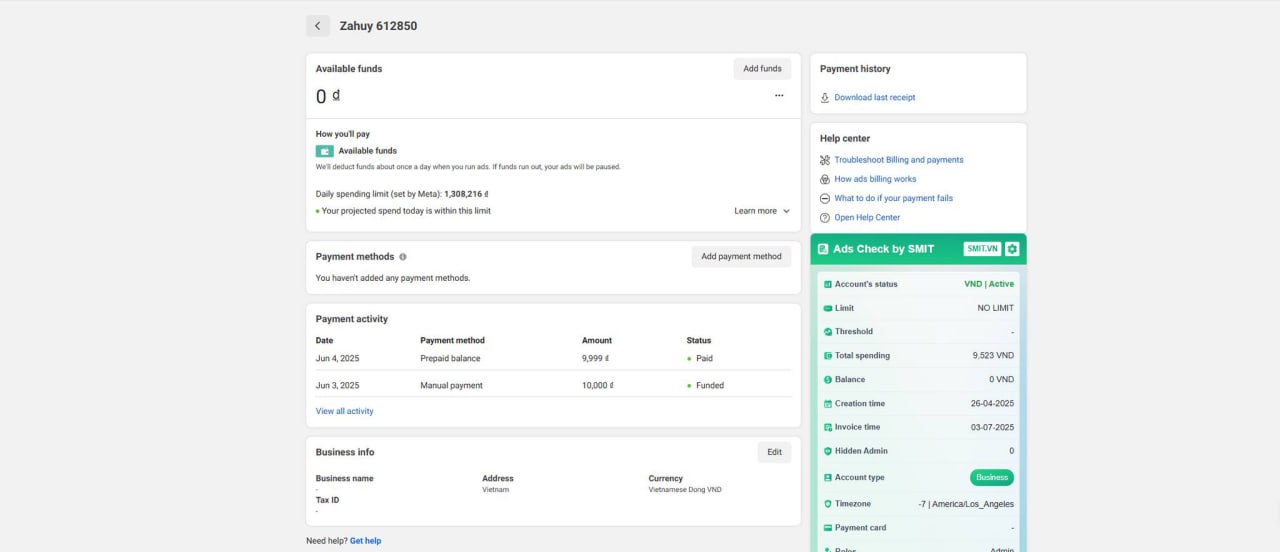
Task: Open SMIT Ads Check settings gear
Action: click(1012, 249)
